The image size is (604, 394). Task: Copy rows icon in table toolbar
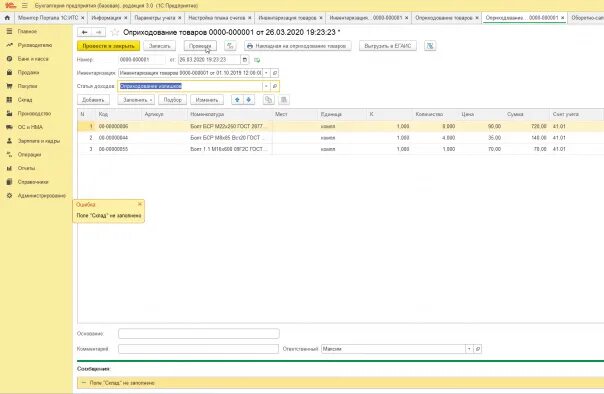click(268, 100)
